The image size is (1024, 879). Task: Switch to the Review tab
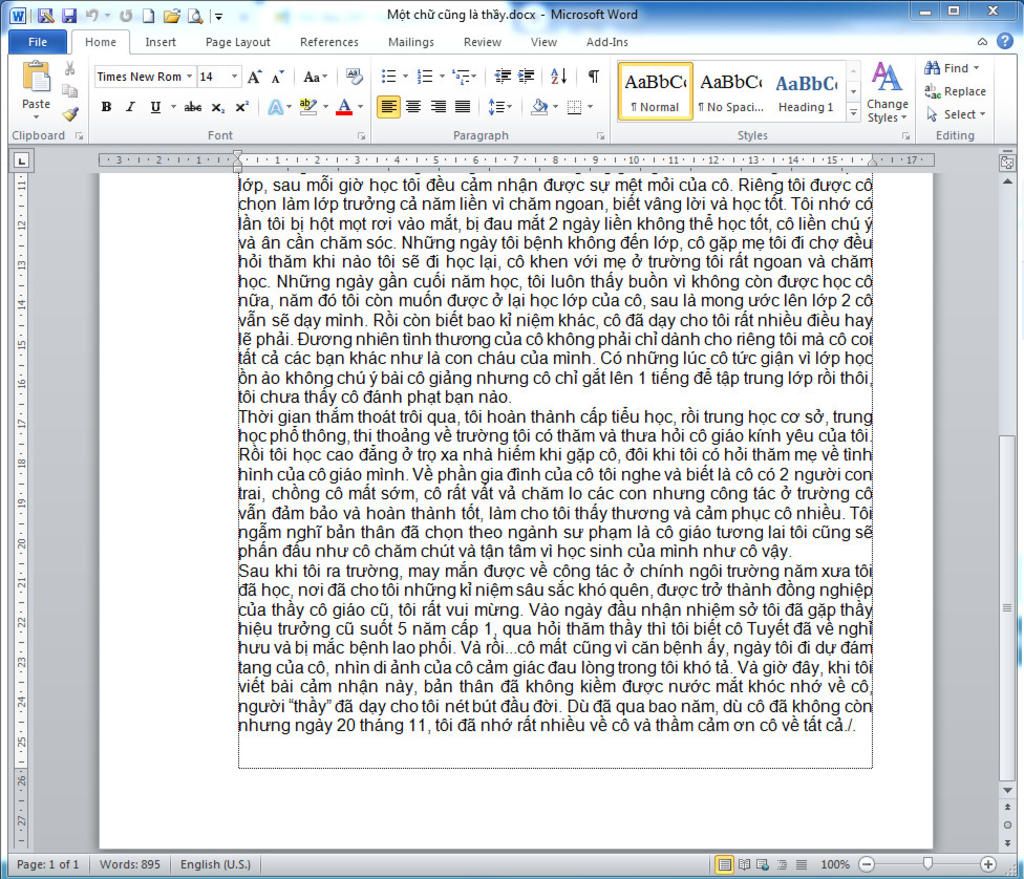[x=483, y=42]
